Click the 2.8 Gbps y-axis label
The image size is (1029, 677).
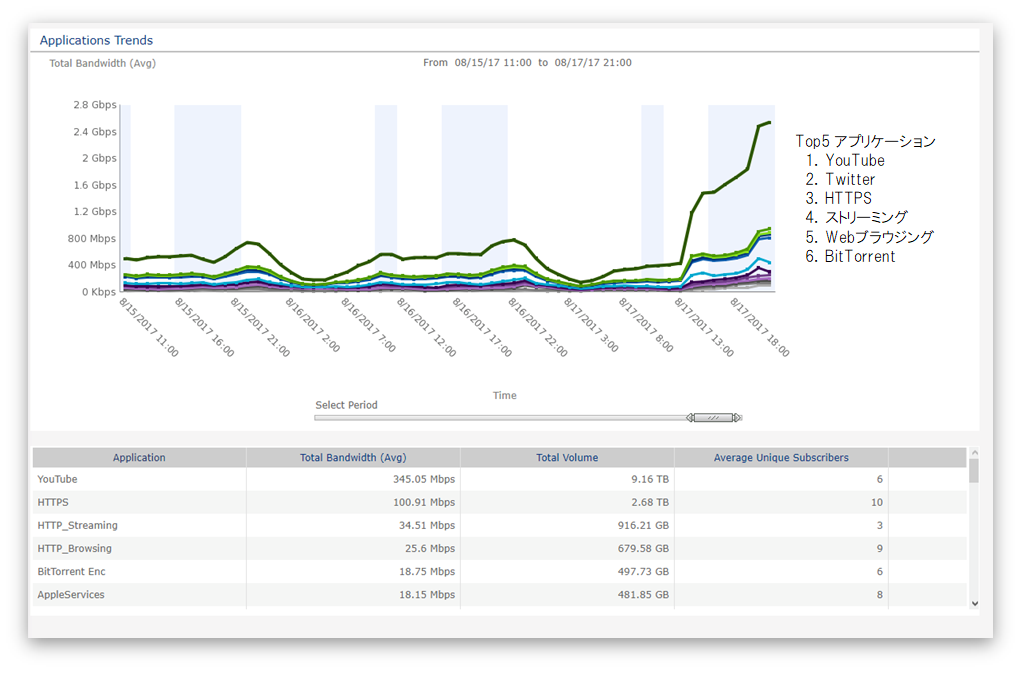point(95,105)
